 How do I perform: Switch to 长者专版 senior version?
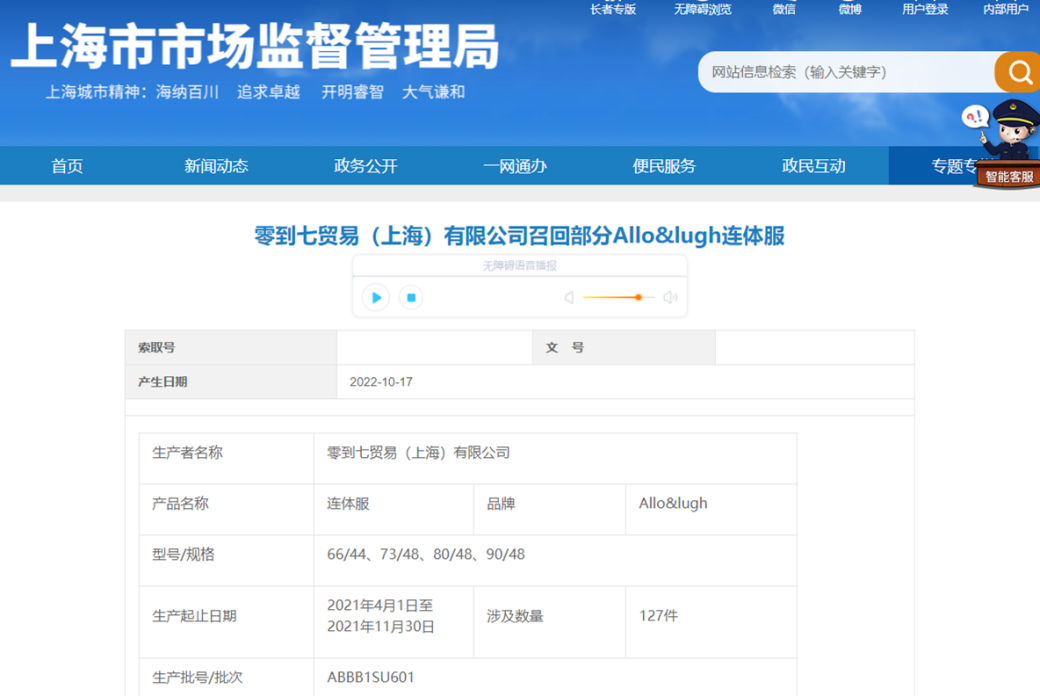pyautogui.click(x=613, y=9)
